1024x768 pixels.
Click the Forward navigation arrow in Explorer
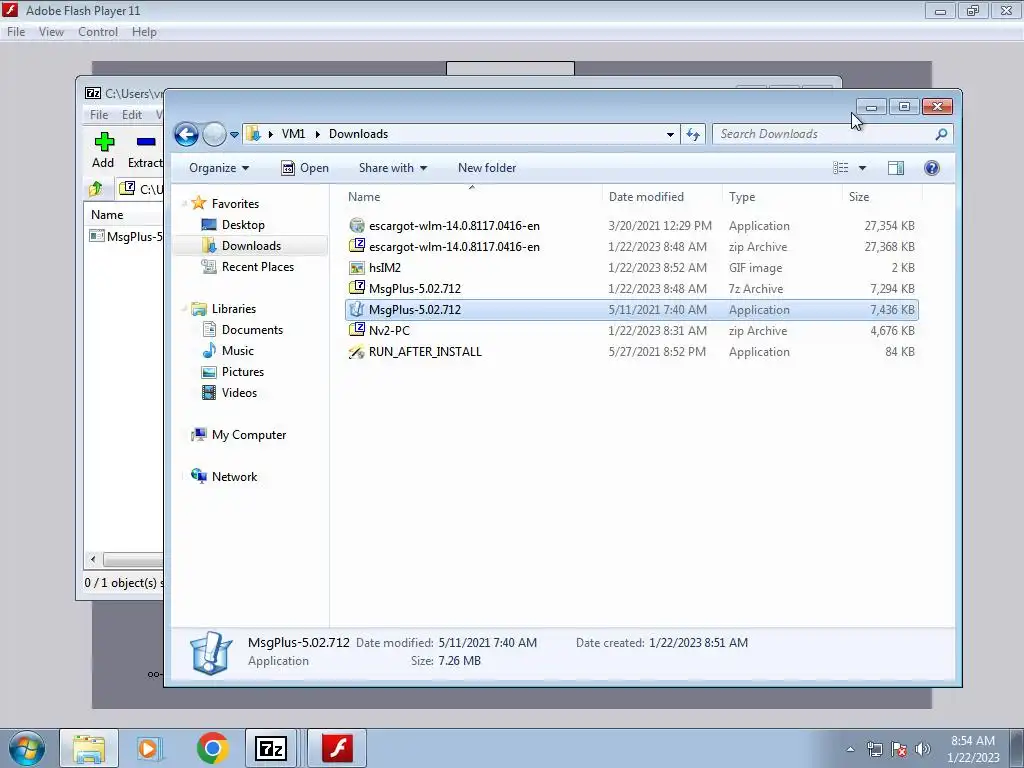pyautogui.click(x=214, y=135)
